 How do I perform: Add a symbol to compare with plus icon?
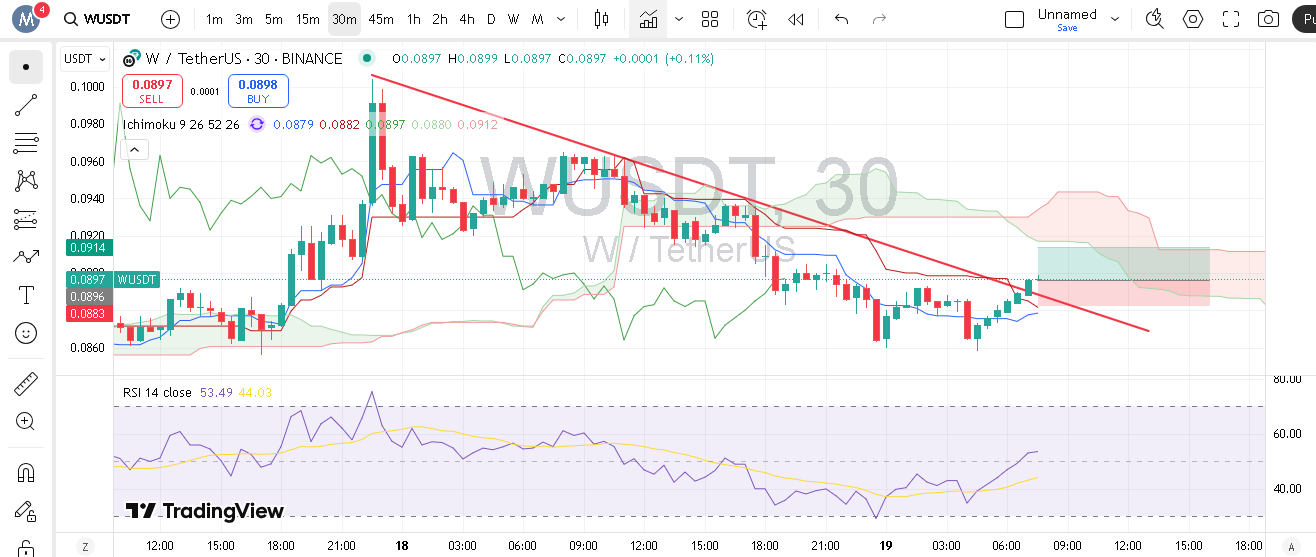171,19
